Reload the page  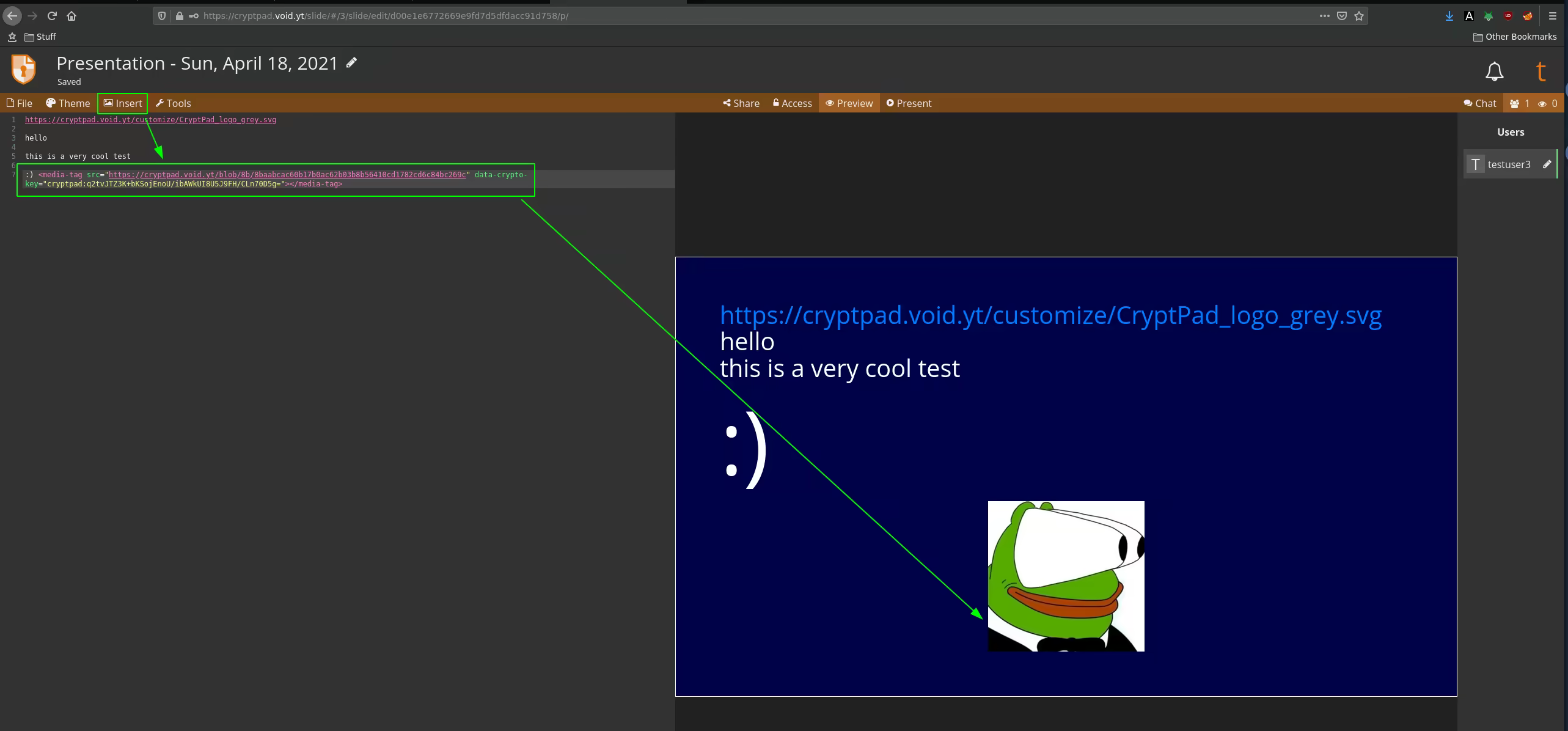click(x=52, y=16)
